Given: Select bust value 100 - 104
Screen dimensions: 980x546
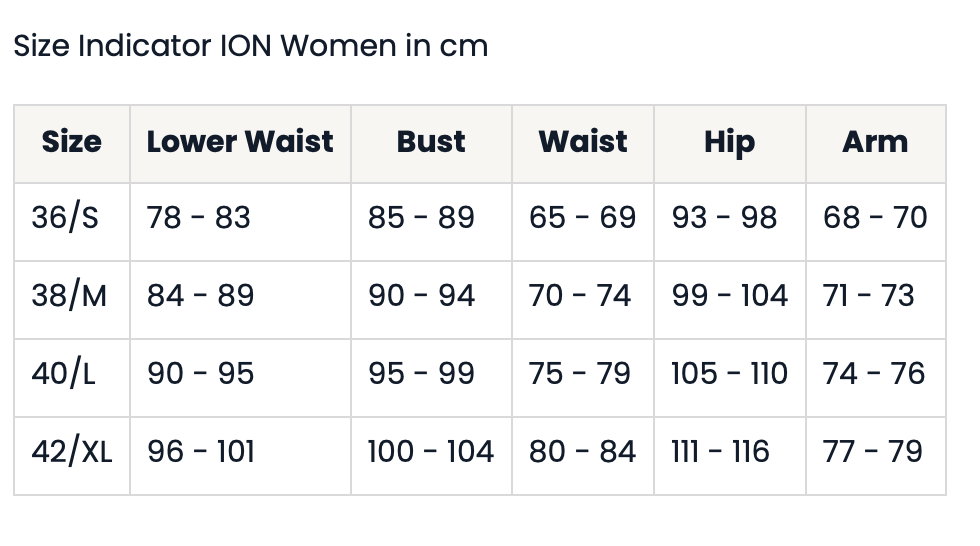Looking at the screenshot, I should coord(431,451).
